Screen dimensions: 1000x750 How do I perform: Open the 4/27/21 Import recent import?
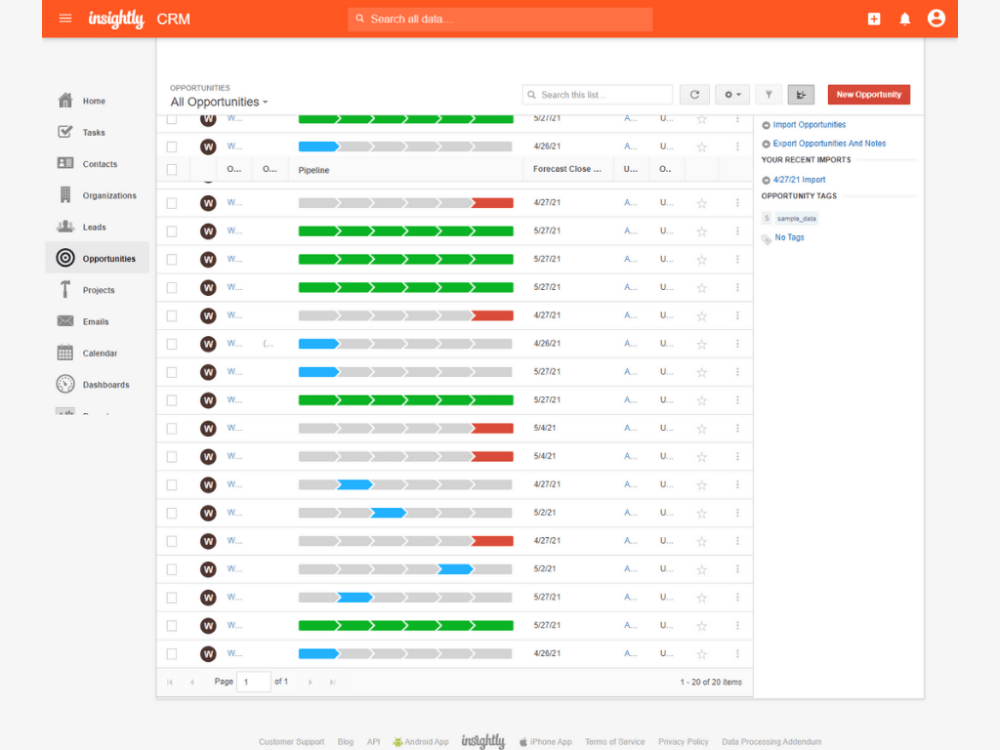798,180
